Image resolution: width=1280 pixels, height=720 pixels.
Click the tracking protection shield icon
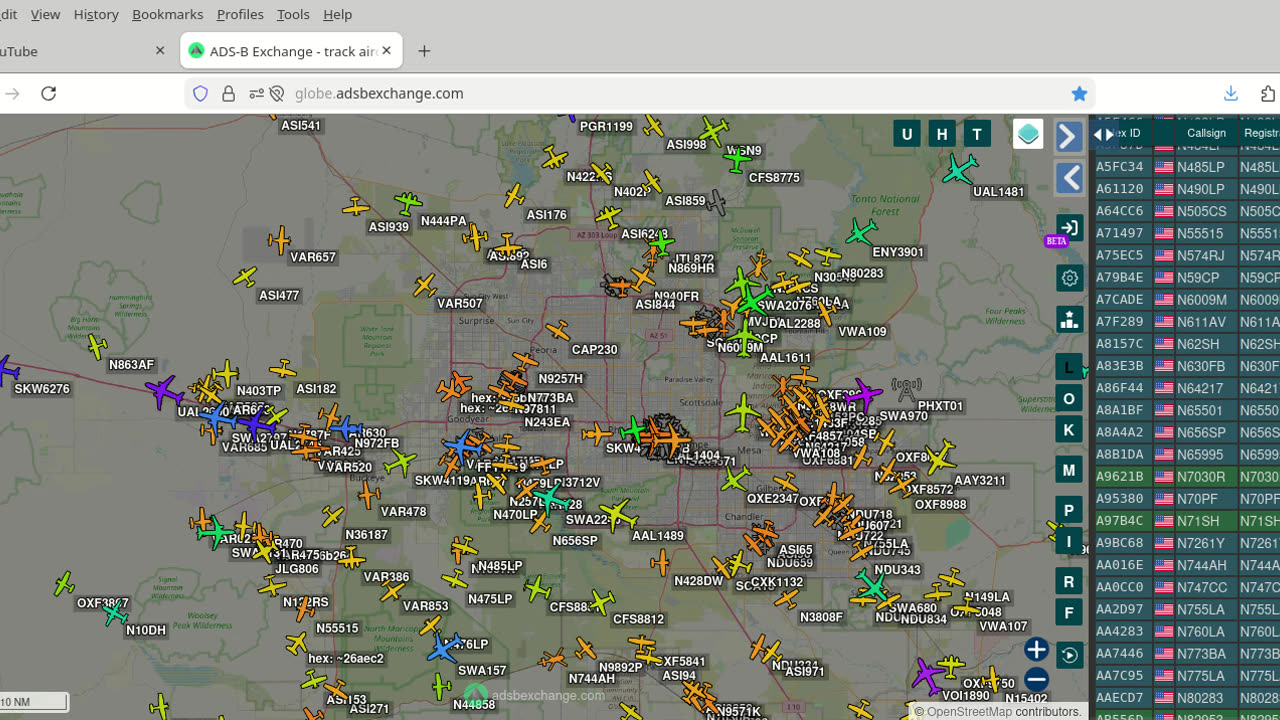coord(200,93)
